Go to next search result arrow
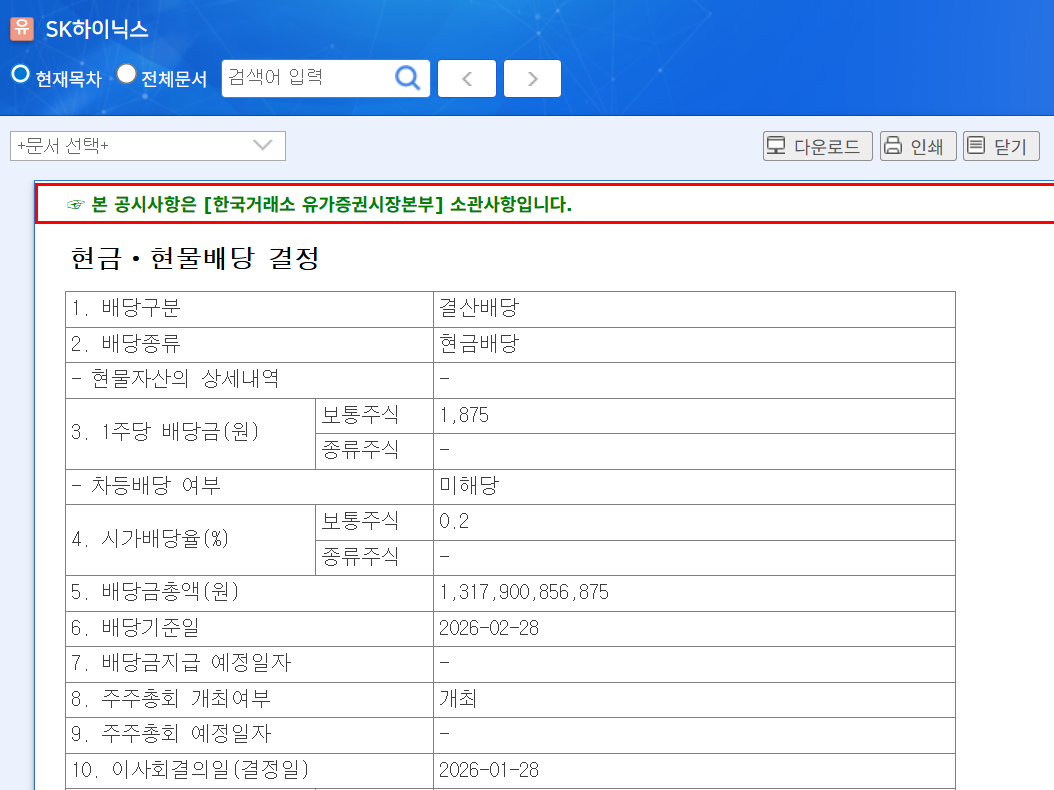 click(x=532, y=79)
